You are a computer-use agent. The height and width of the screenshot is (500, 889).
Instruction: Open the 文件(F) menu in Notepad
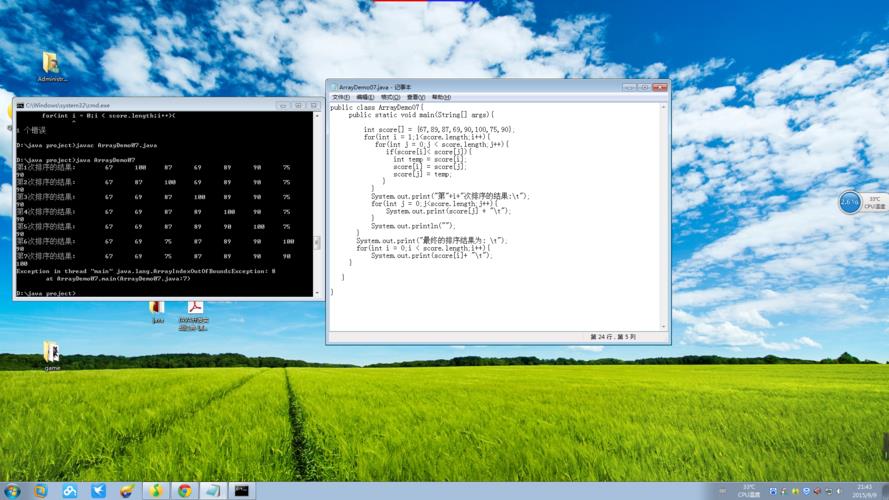pyautogui.click(x=340, y=98)
